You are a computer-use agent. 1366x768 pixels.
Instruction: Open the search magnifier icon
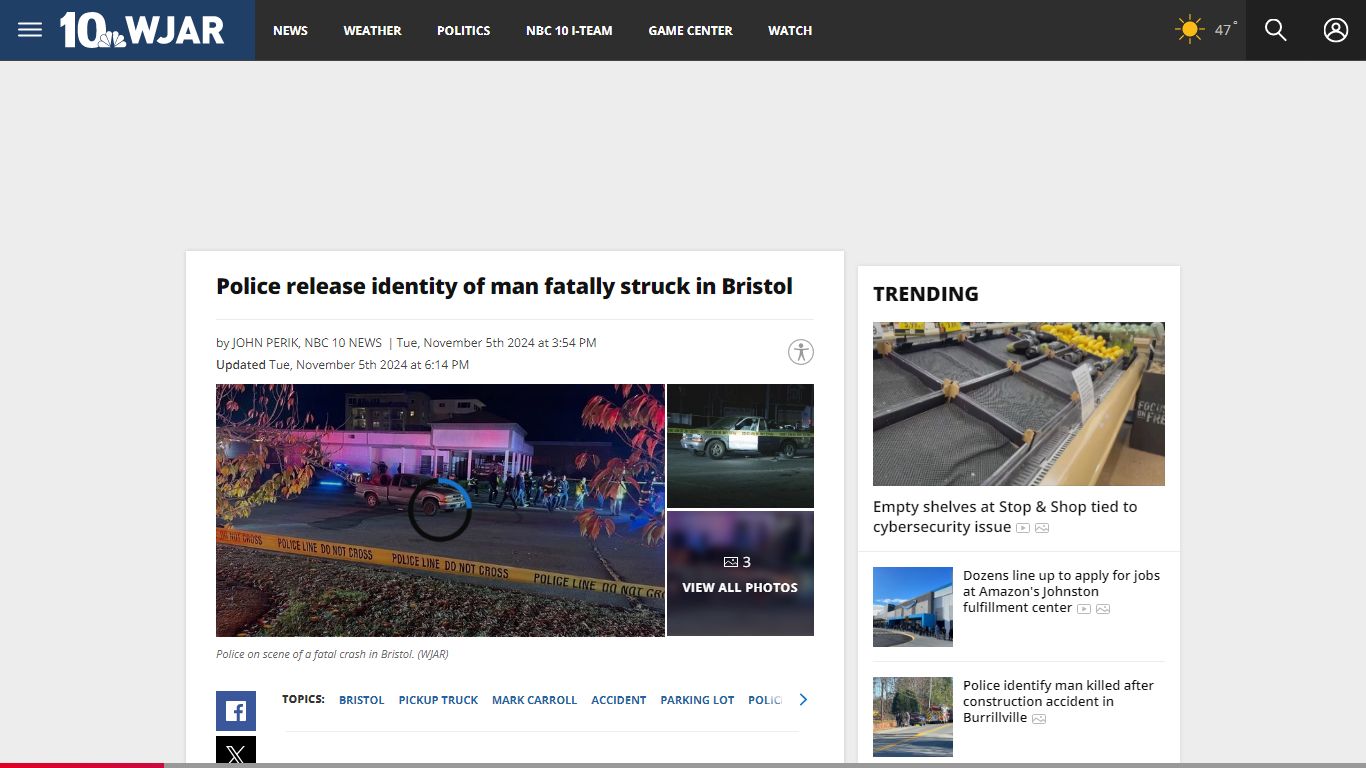coord(1275,30)
